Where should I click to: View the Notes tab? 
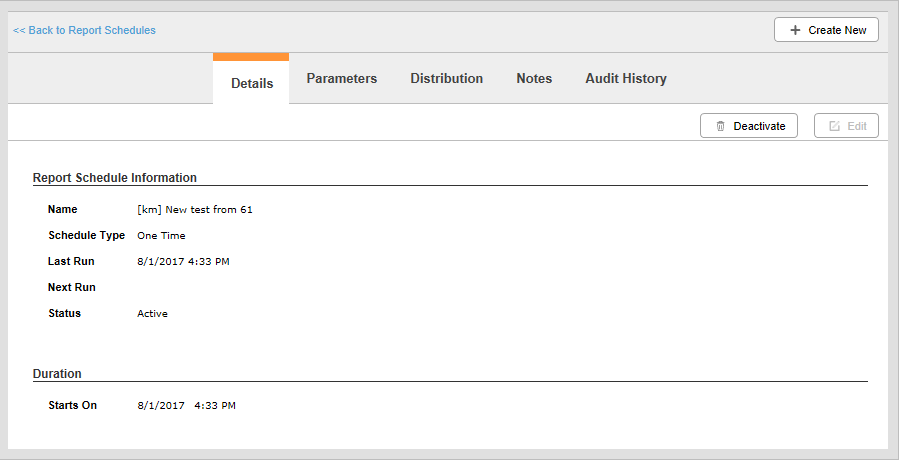tap(534, 79)
